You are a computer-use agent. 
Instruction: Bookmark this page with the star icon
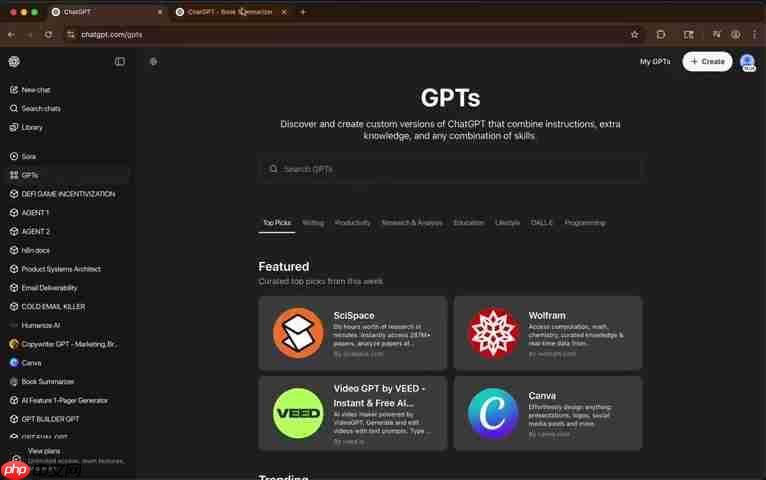tap(634, 35)
